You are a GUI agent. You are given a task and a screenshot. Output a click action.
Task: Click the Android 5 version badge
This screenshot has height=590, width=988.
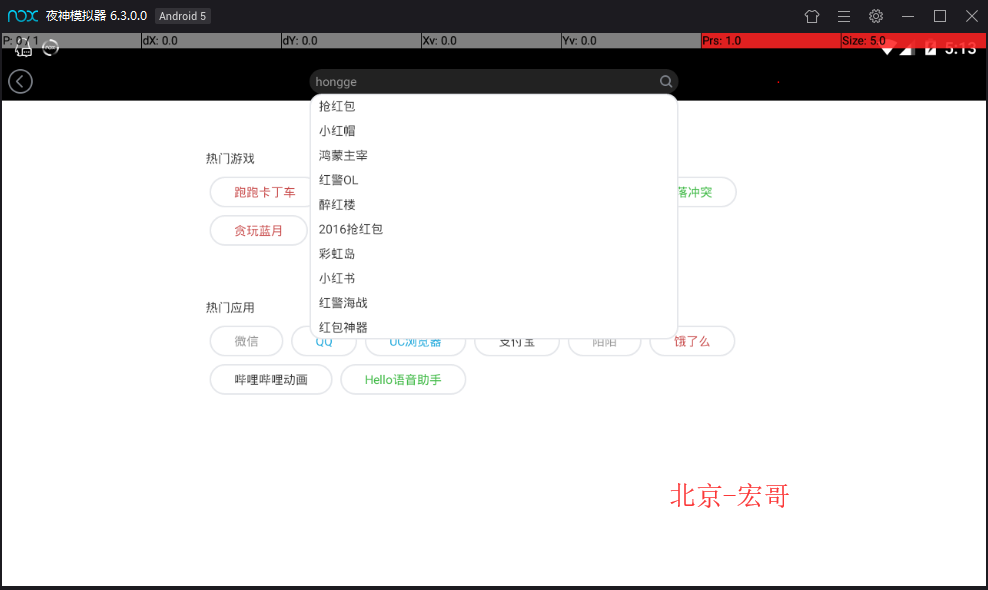coord(183,16)
